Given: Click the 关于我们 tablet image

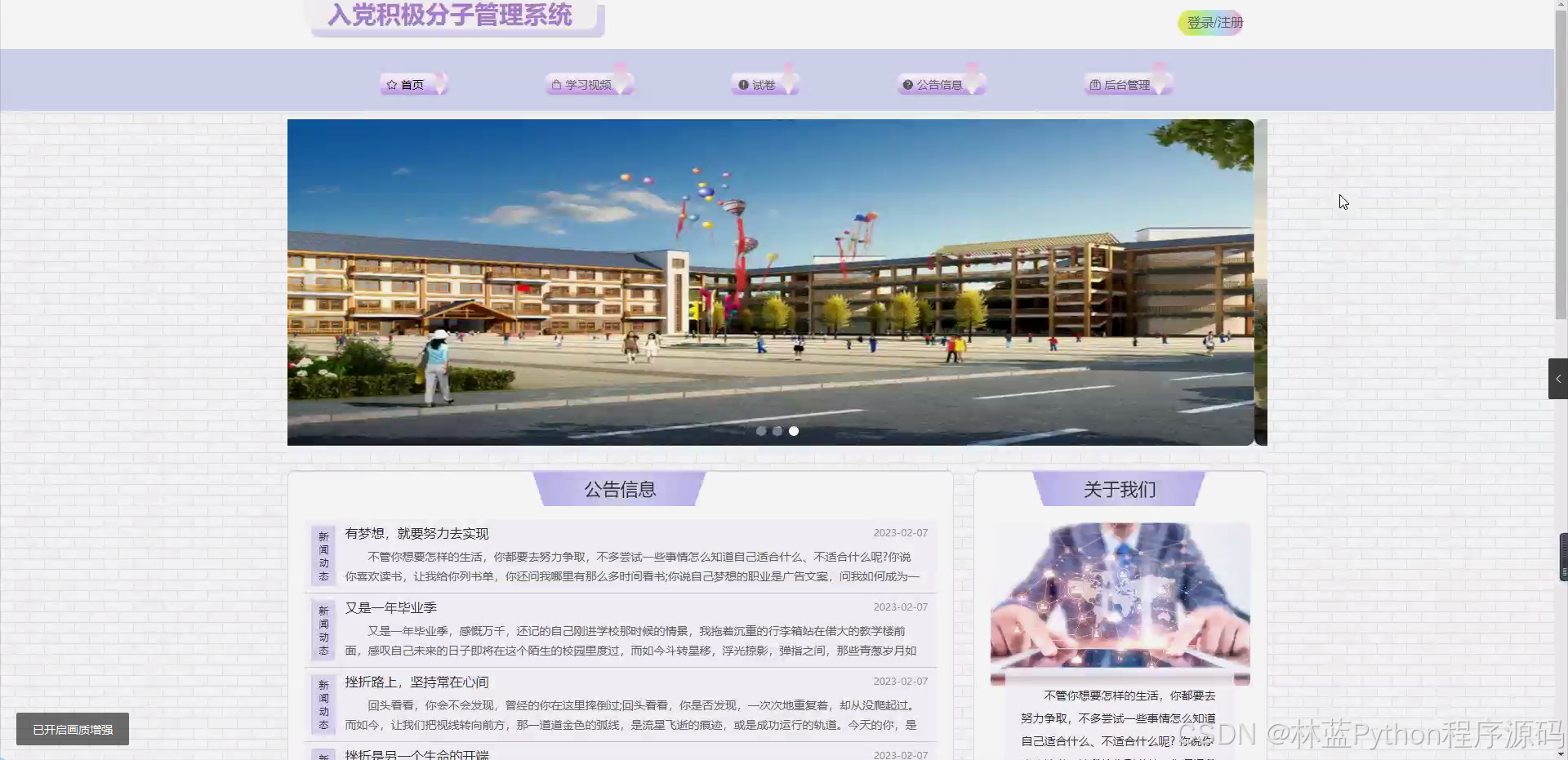Looking at the screenshot, I should (1120, 603).
